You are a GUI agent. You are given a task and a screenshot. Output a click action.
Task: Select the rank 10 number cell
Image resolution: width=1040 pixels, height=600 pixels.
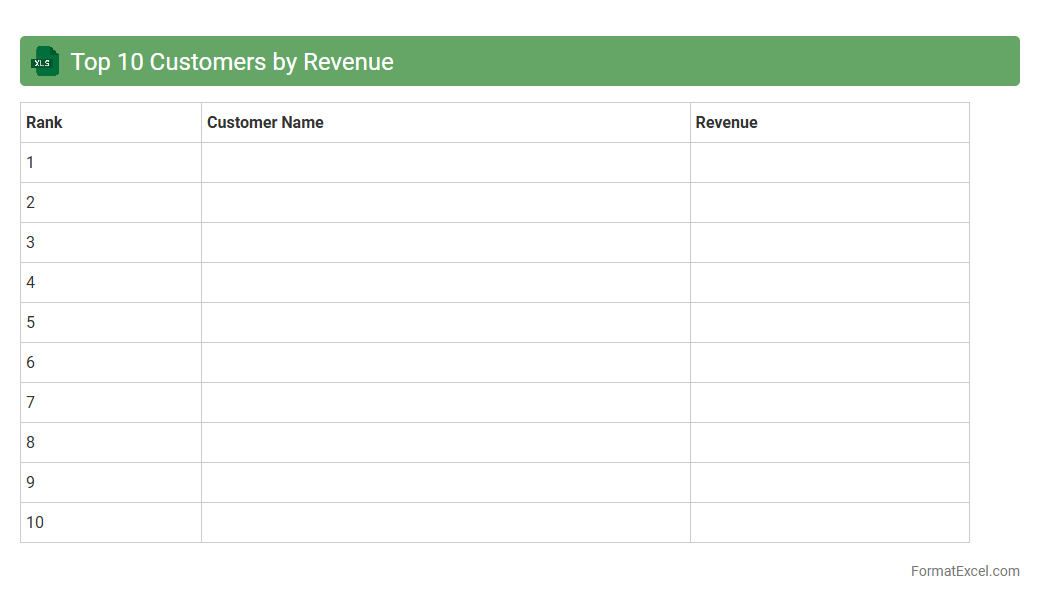(x=110, y=522)
